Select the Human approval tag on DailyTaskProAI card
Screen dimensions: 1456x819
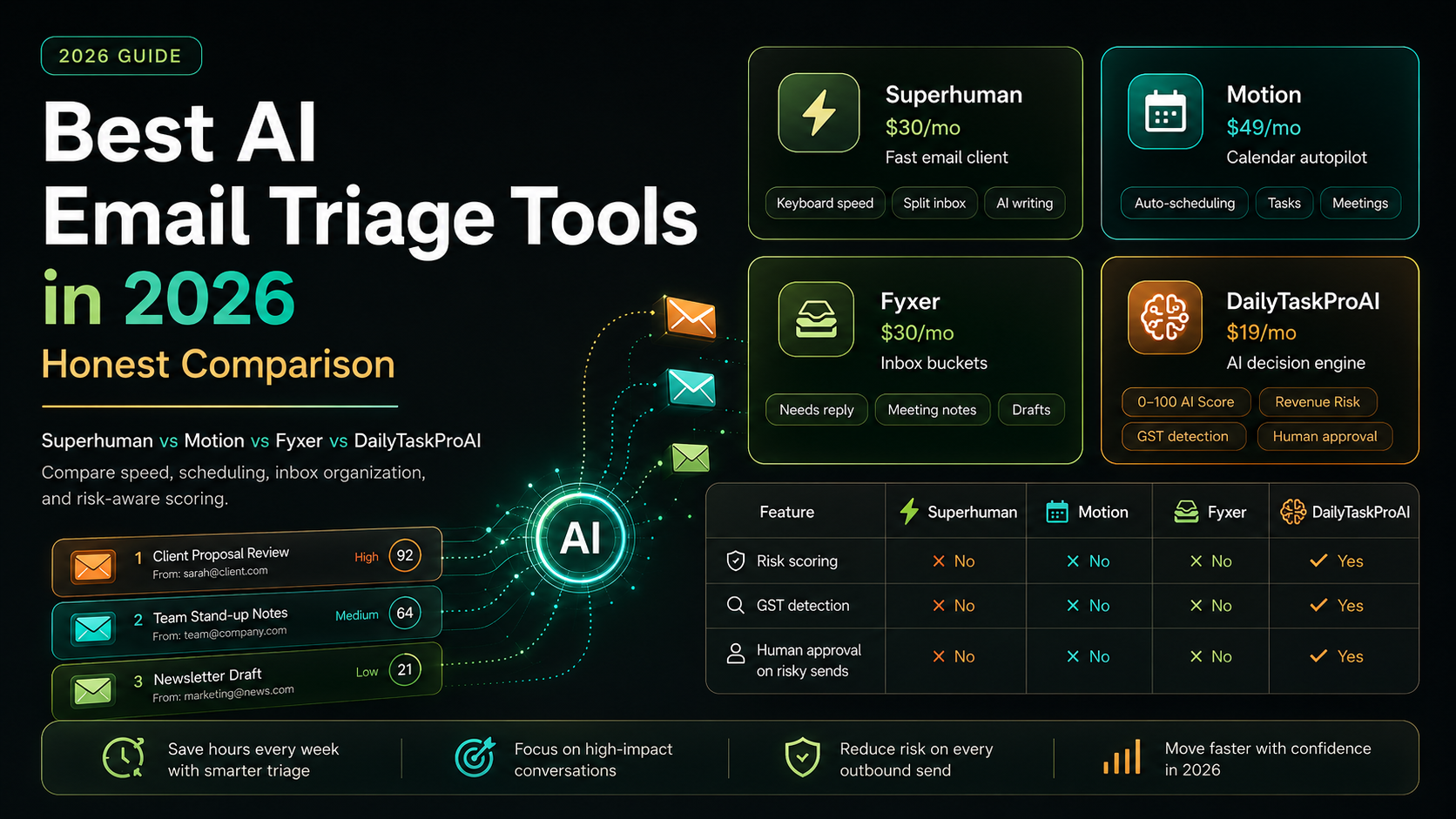pos(1325,436)
